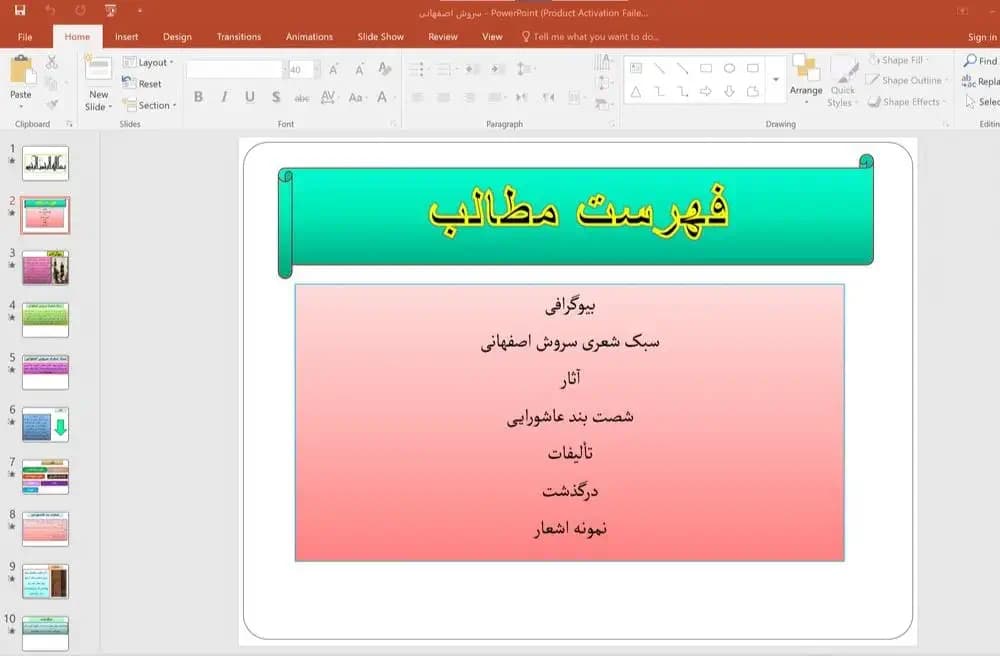Select the Right Arrow shape in gallery

click(706, 92)
